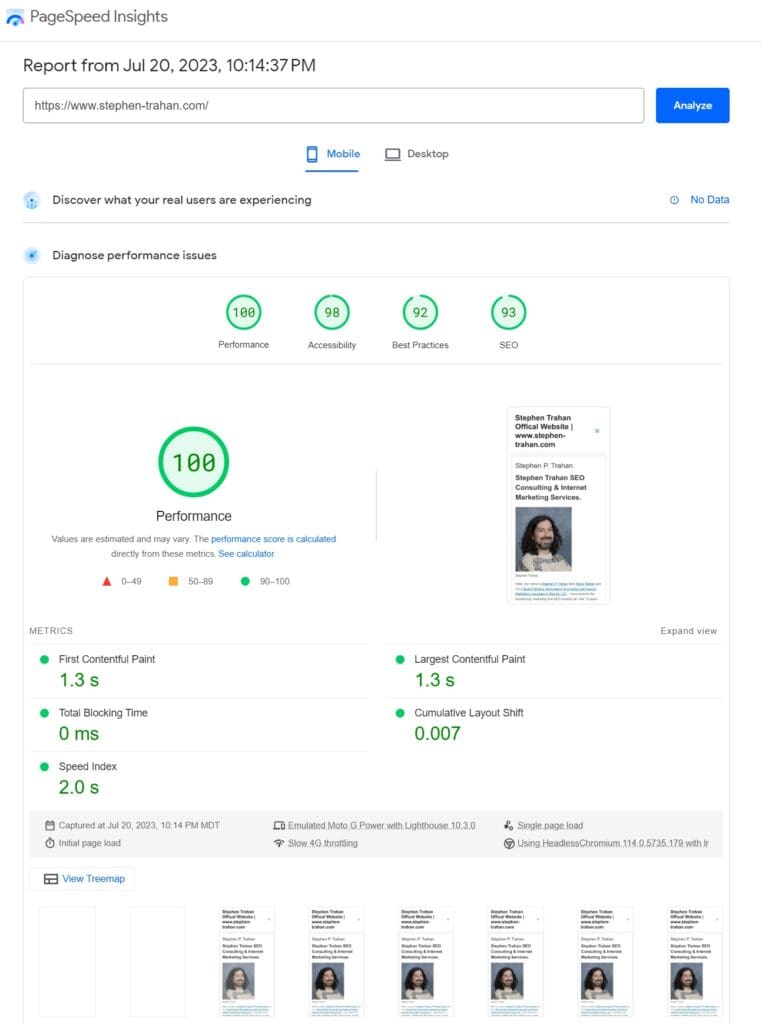
Task: Open the See calculator link
Action: pos(246,554)
